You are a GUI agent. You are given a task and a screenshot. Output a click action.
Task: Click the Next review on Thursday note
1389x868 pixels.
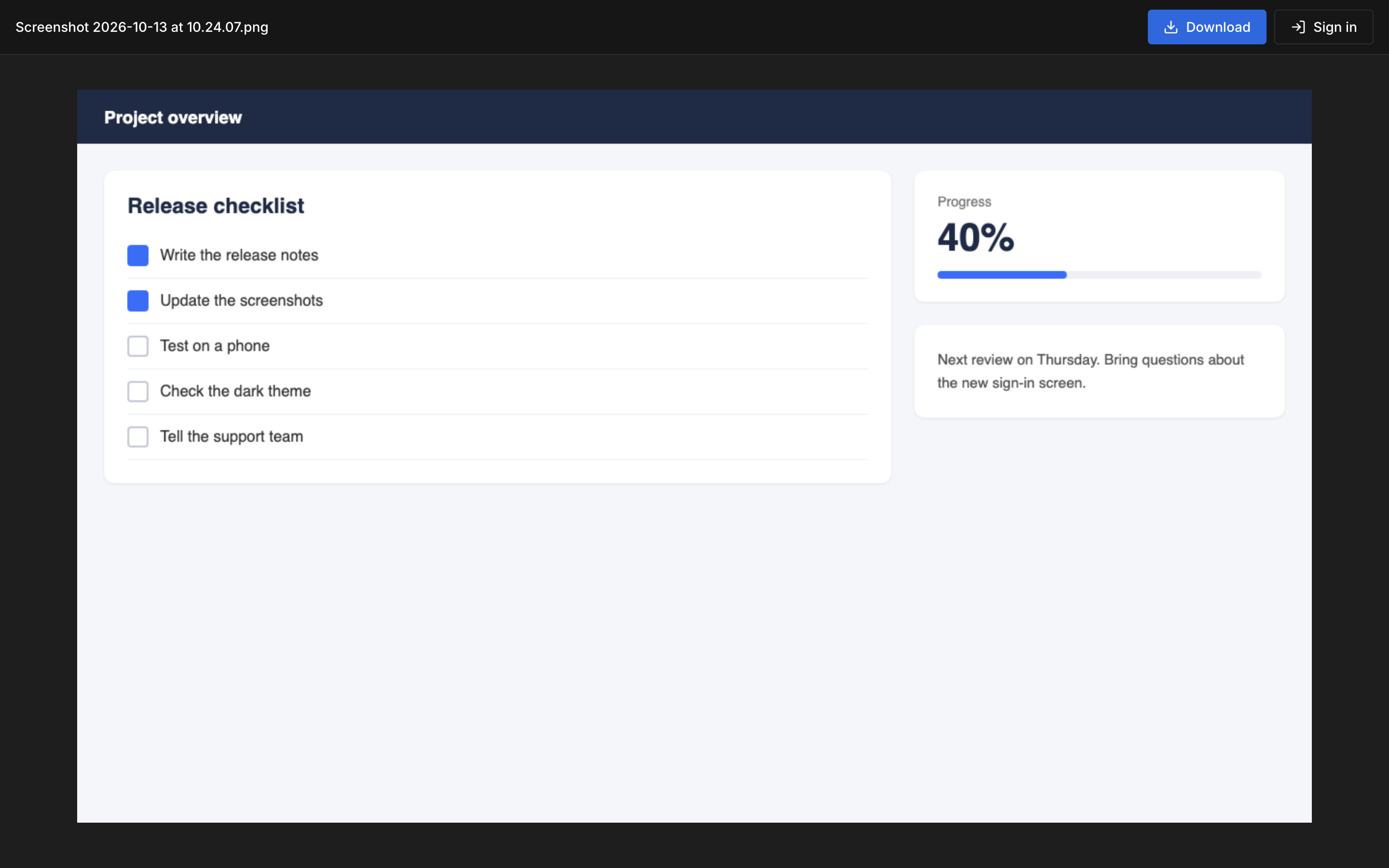pos(1090,371)
